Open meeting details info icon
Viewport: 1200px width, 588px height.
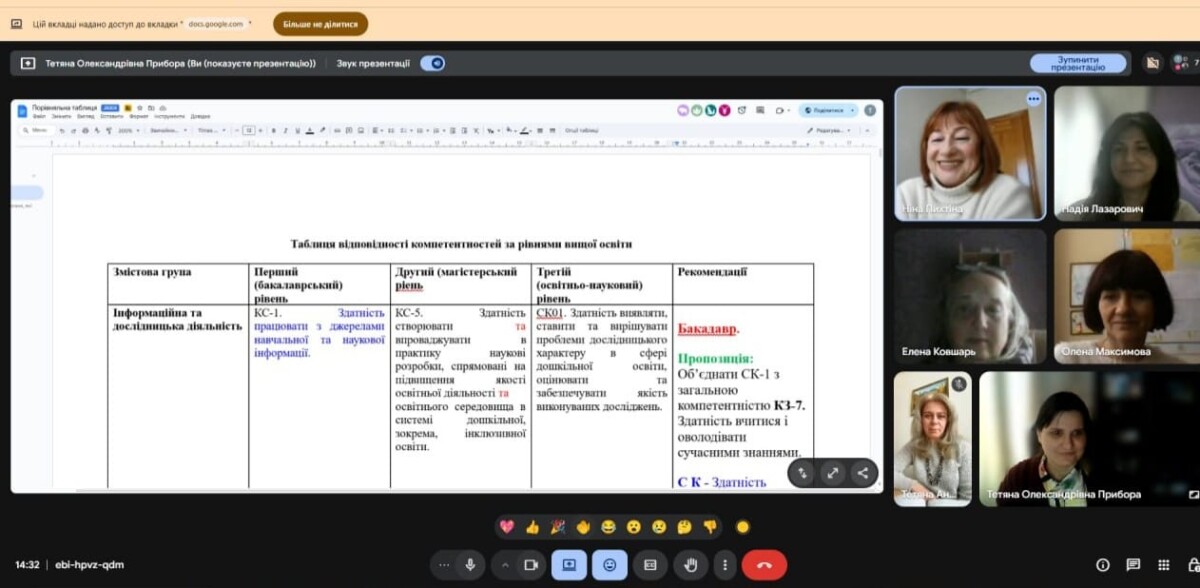pos(1103,565)
